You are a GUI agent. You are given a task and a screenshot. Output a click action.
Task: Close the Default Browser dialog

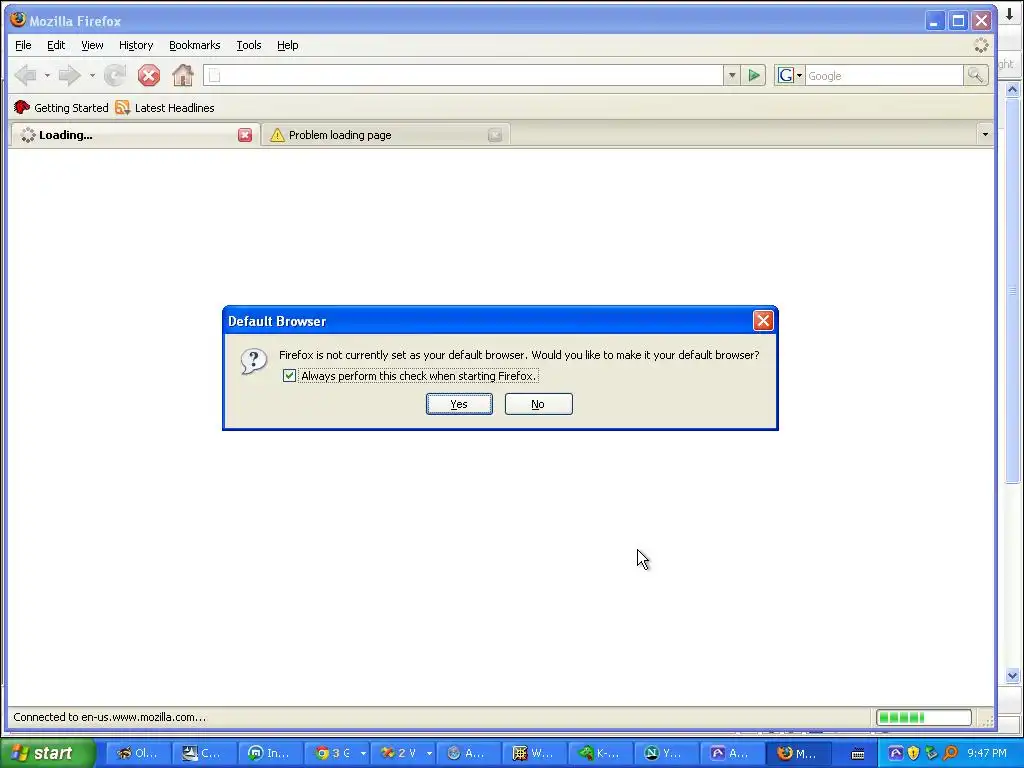763,321
